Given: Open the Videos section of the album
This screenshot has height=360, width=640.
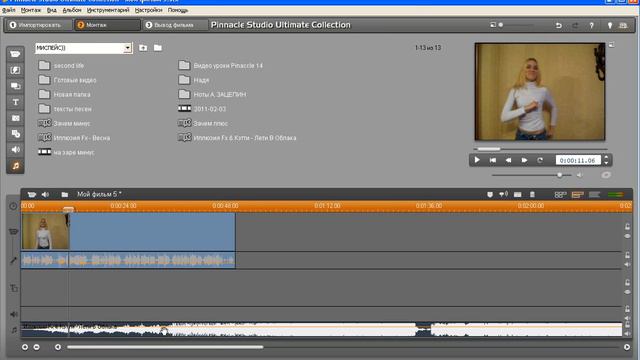Looking at the screenshot, I should 16,54.
